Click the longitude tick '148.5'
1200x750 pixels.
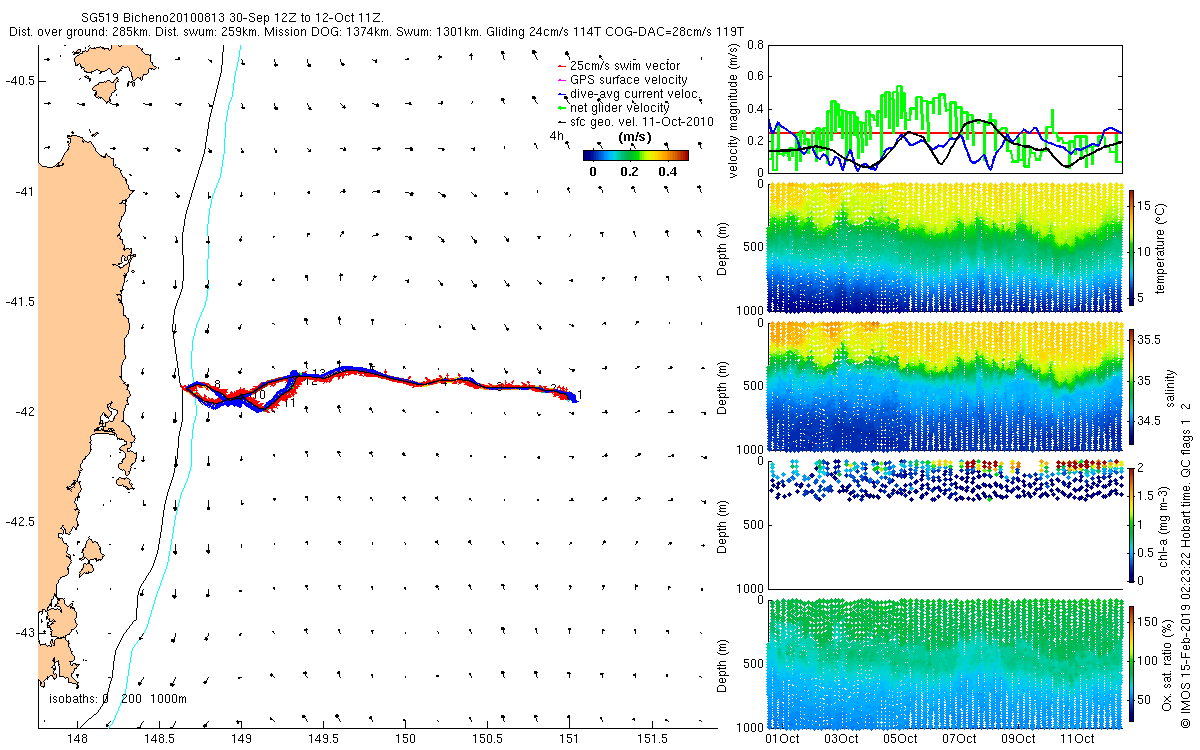[159, 739]
